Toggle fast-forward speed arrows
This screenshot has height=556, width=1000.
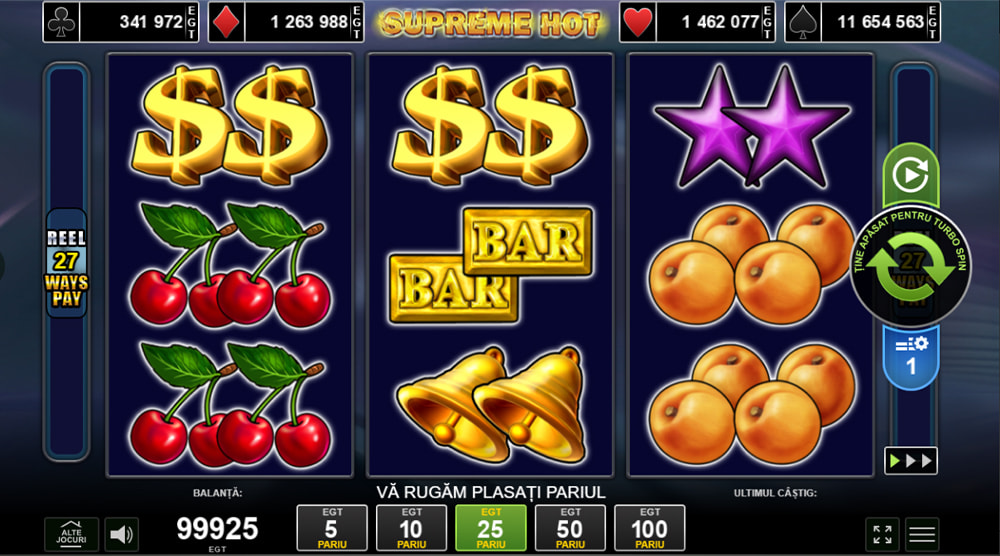[x=911, y=461]
